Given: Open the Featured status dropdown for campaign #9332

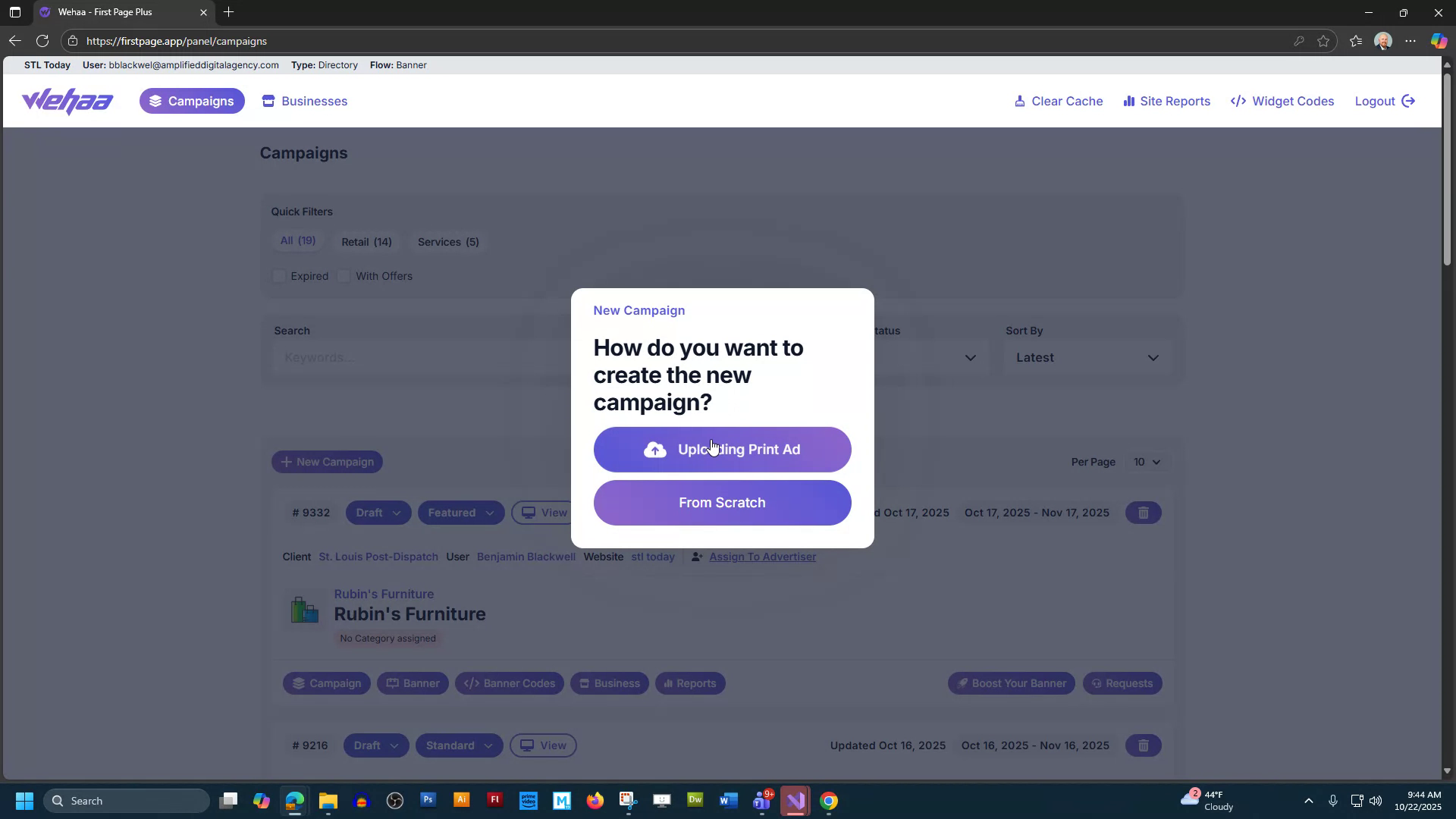Looking at the screenshot, I should [x=460, y=513].
